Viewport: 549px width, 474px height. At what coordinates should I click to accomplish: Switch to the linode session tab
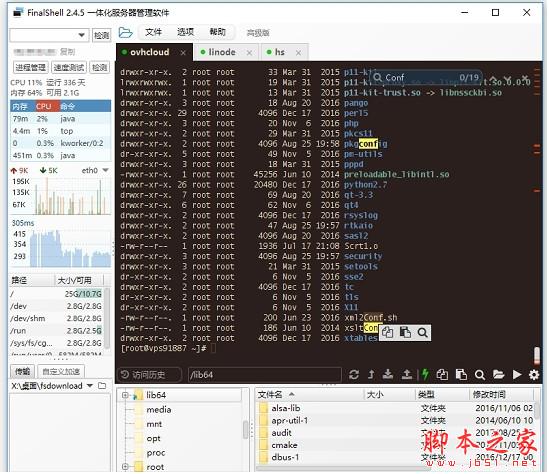(x=222, y=53)
